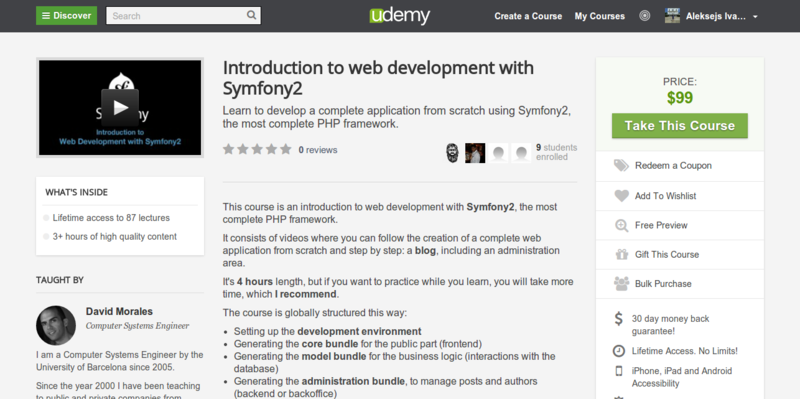
Task: Click David Morales profile photo
Action: [56, 325]
